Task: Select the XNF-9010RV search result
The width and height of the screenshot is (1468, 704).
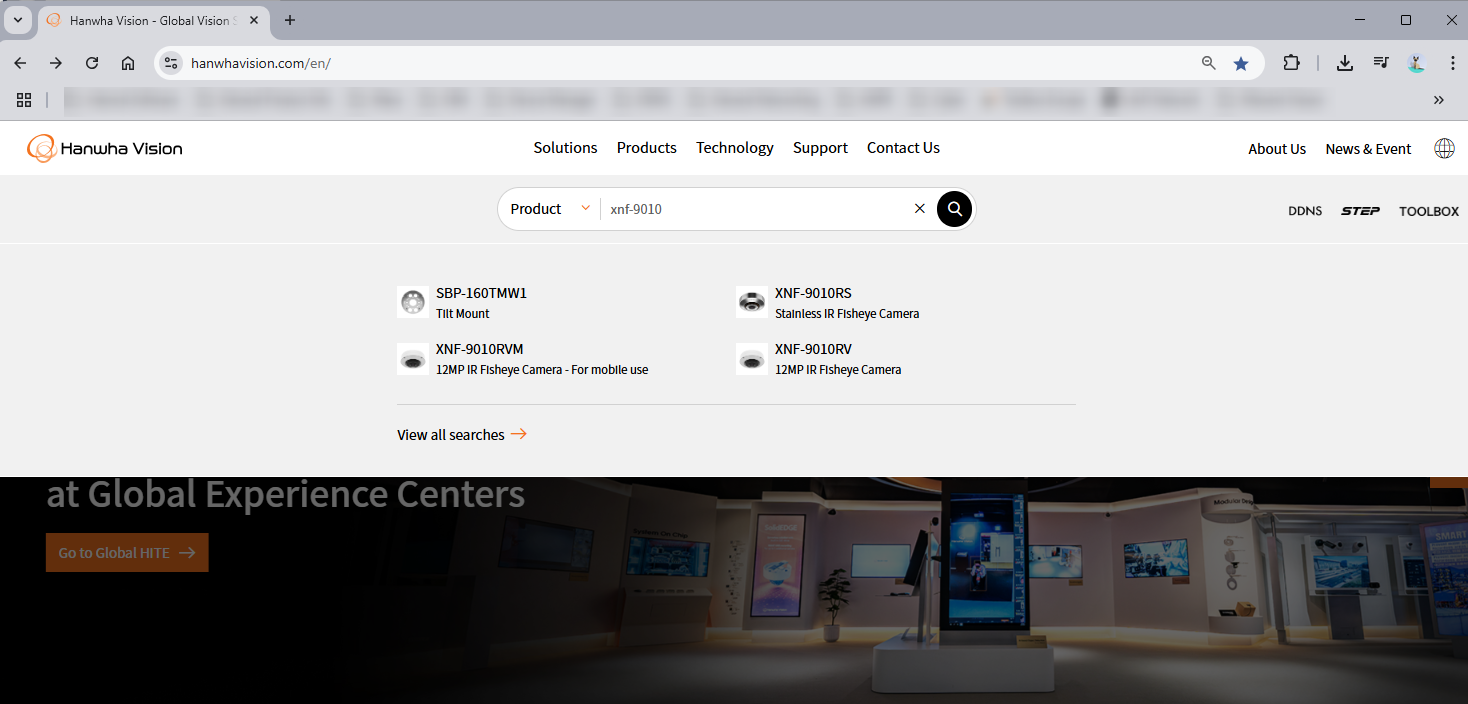Action: click(x=813, y=349)
